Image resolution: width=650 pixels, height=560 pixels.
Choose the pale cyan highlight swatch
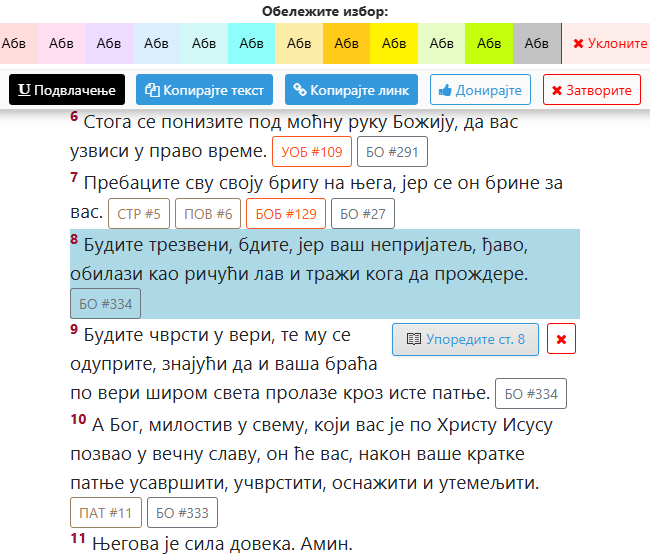click(204, 44)
